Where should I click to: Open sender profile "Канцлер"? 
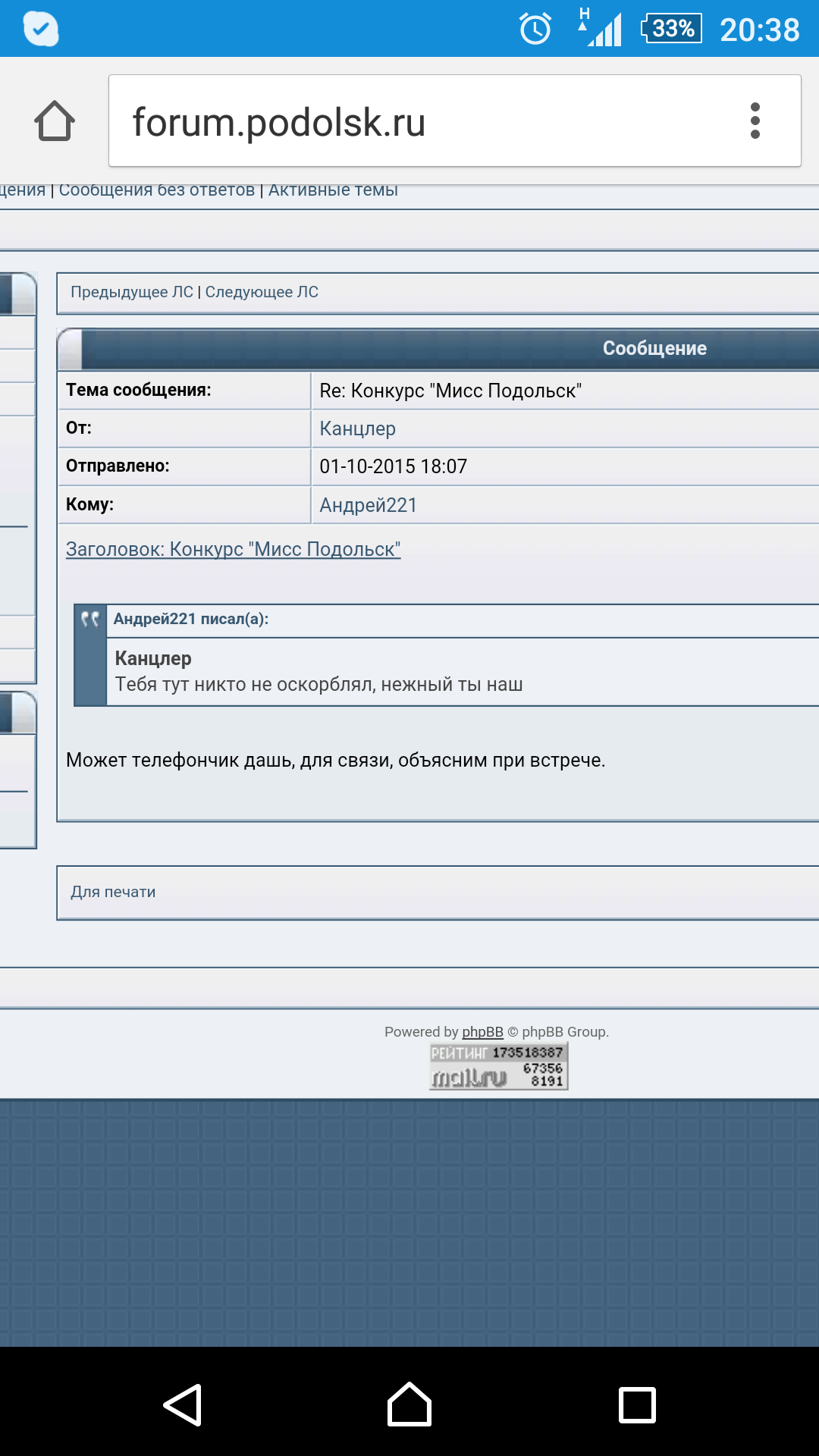click(357, 428)
